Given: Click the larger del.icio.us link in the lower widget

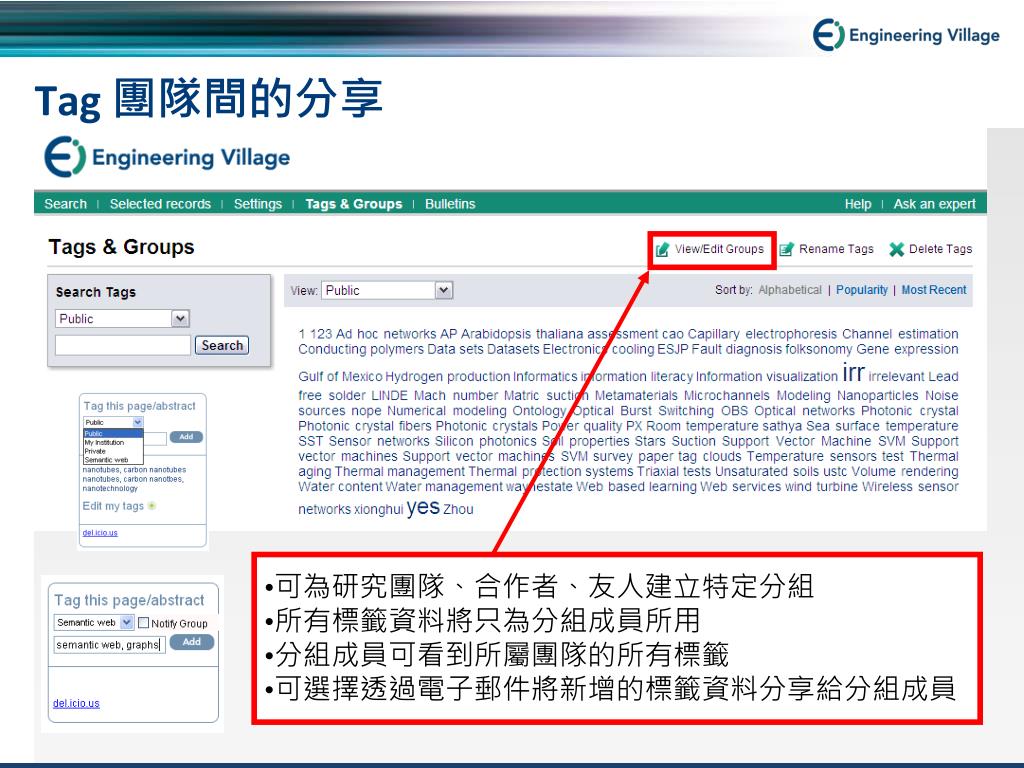Looking at the screenshot, I should pos(76,703).
